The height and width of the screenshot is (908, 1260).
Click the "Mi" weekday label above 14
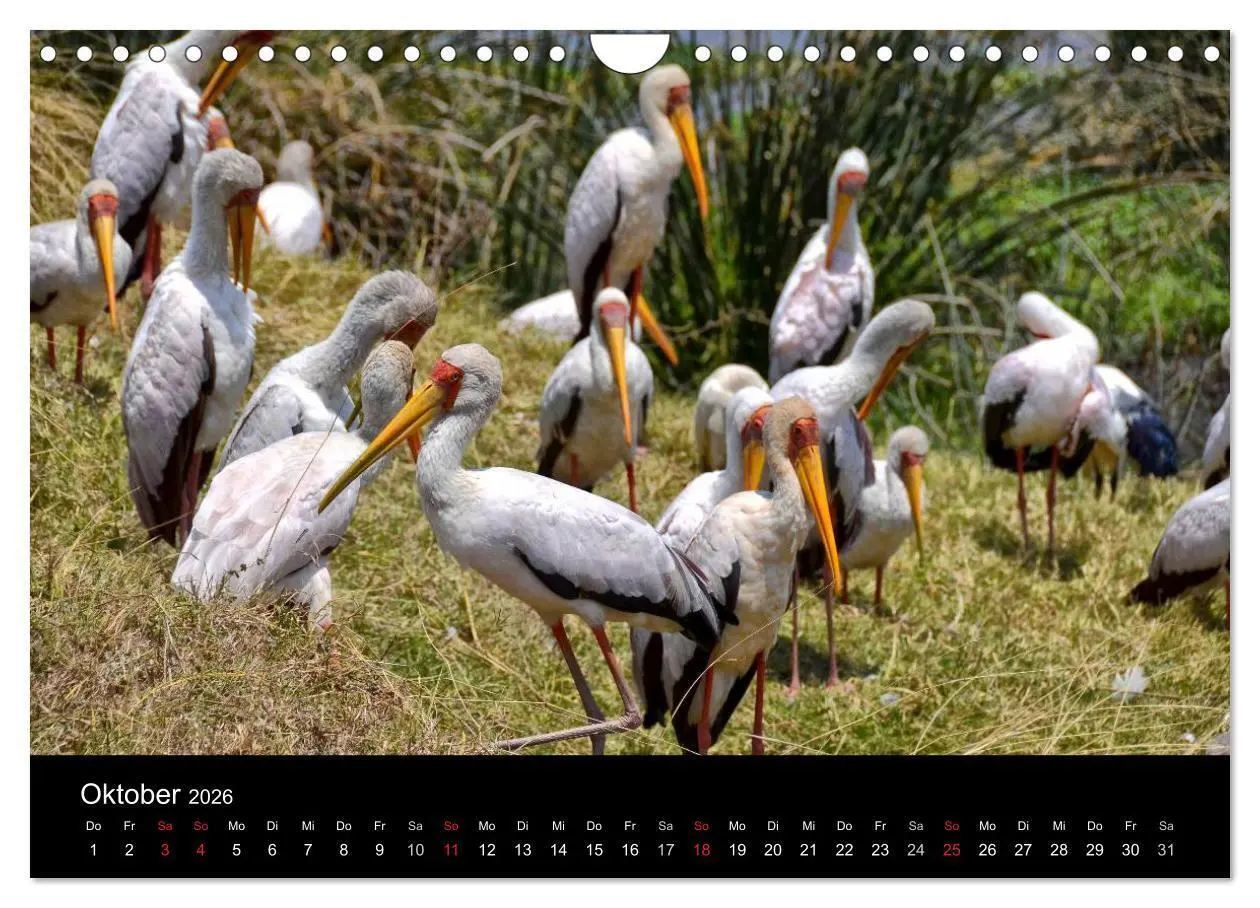tap(558, 826)
